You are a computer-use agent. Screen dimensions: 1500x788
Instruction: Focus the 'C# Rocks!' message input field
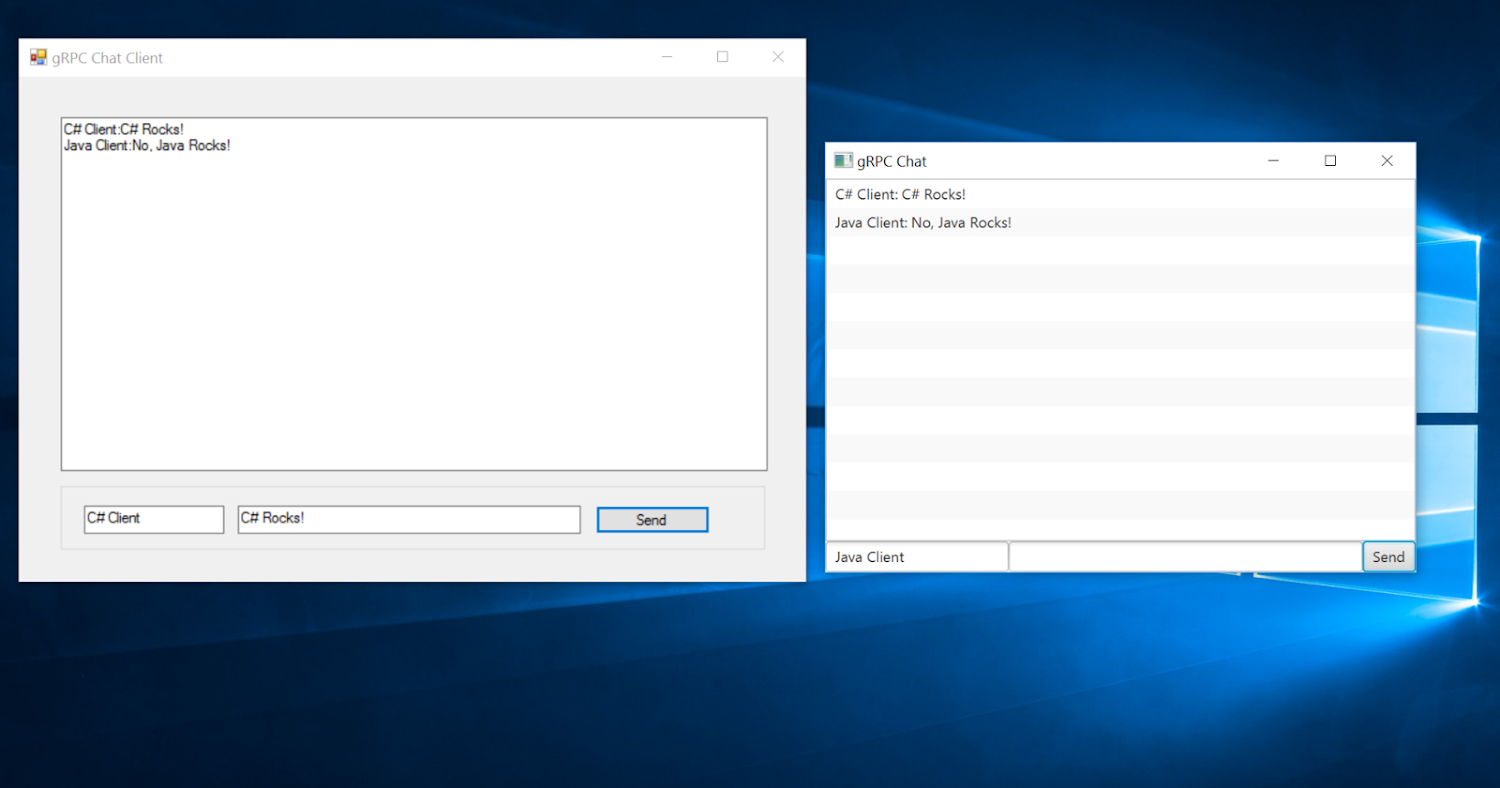(x=409, y=519)
